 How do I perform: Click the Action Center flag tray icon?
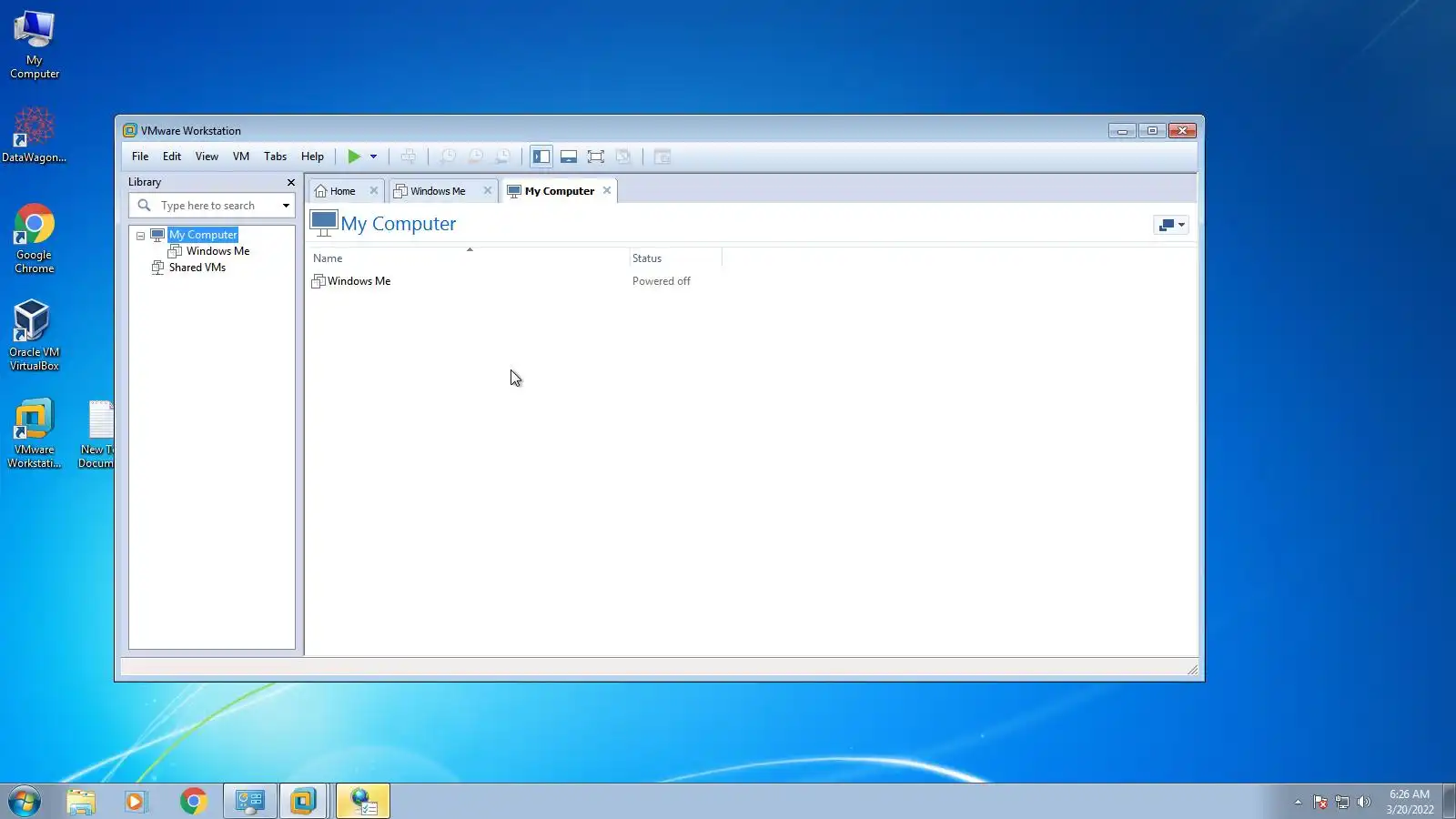pyautogui.click(x=1320, y=802)
